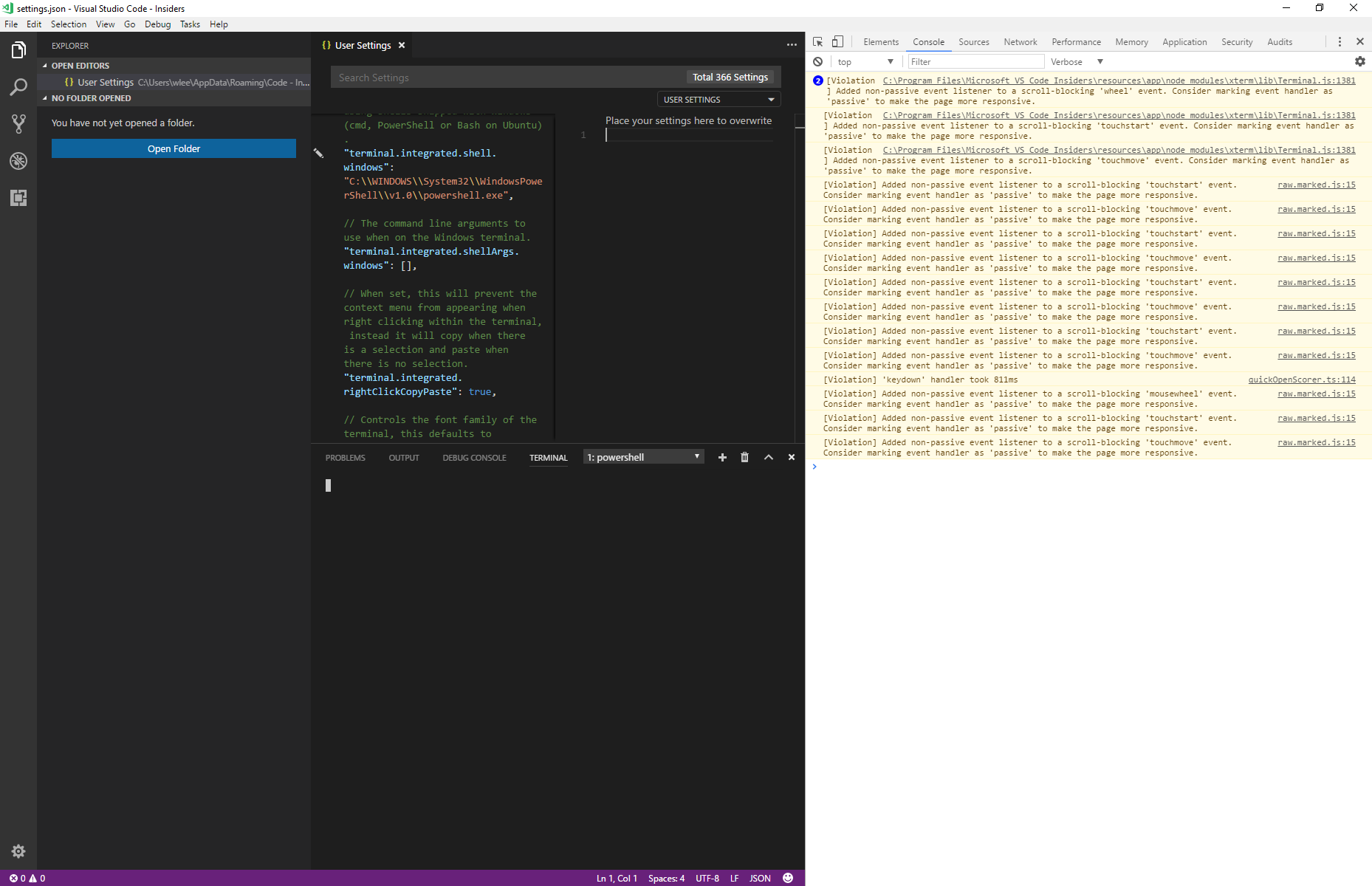Screen dimensions: 1372x886
Task: Change the Verbose log level dropdown
Action: click(1076, 61)
